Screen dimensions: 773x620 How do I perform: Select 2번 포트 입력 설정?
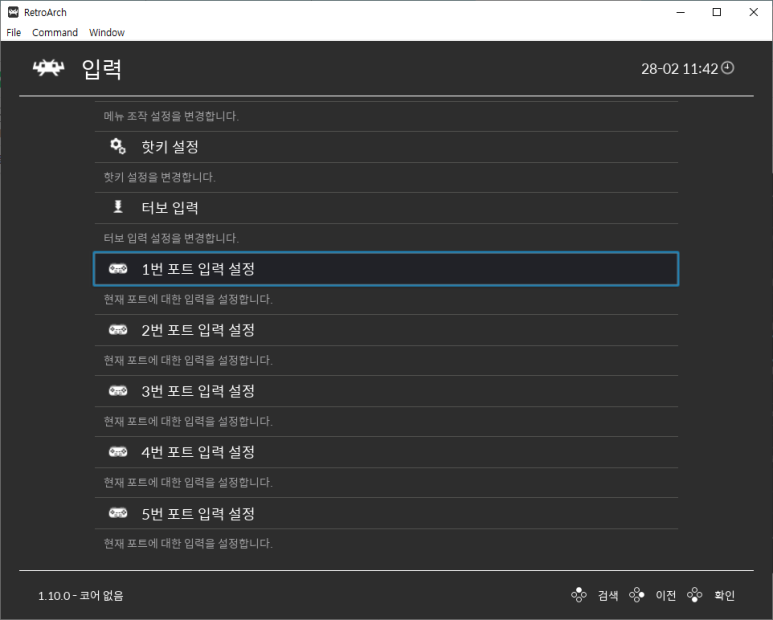coord(386,330)
